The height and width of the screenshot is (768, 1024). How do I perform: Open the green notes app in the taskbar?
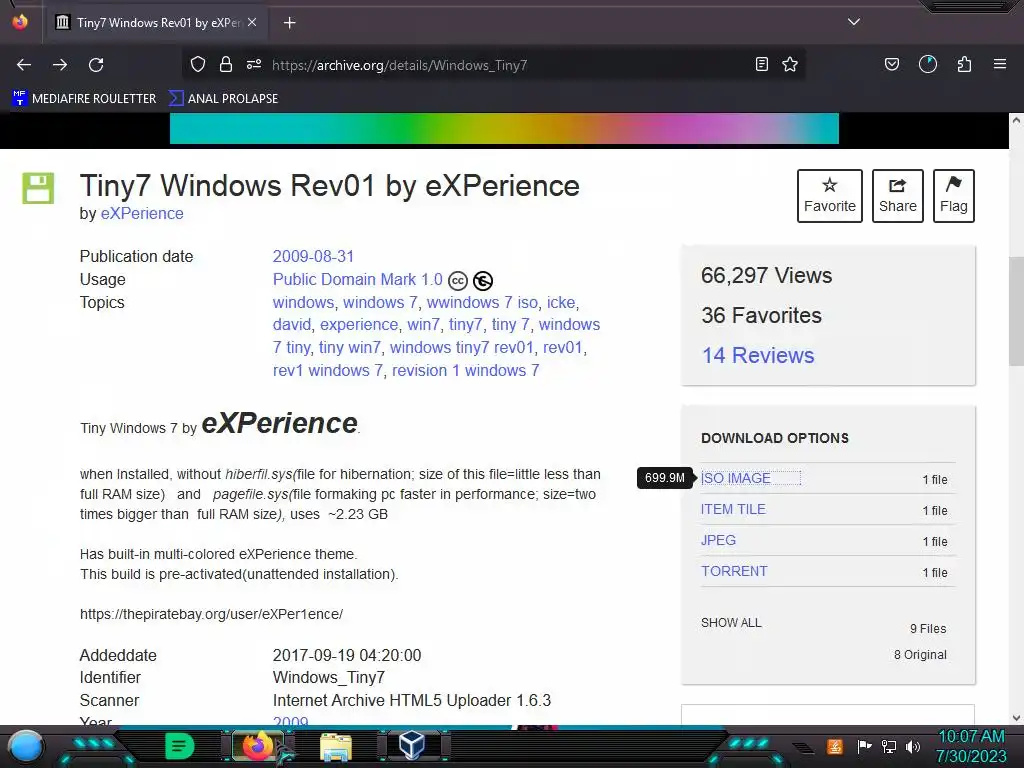pyautogui.click(x=180, y=746)
